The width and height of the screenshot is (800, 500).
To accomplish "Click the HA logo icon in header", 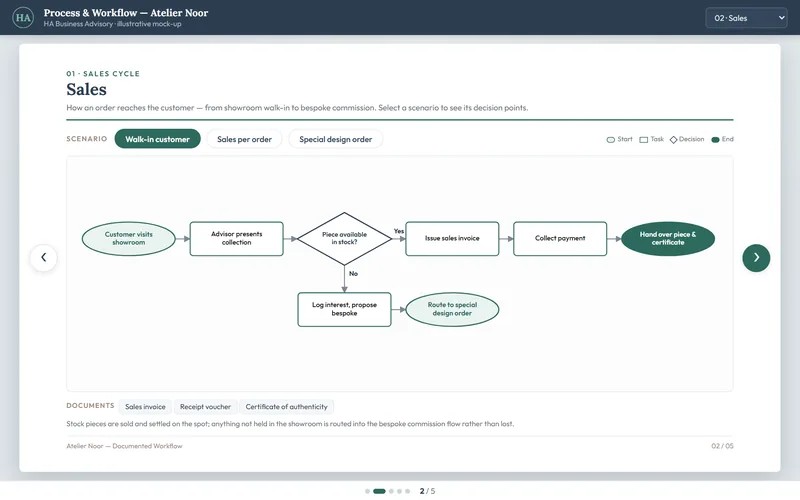I will click(x=23, y=18).
